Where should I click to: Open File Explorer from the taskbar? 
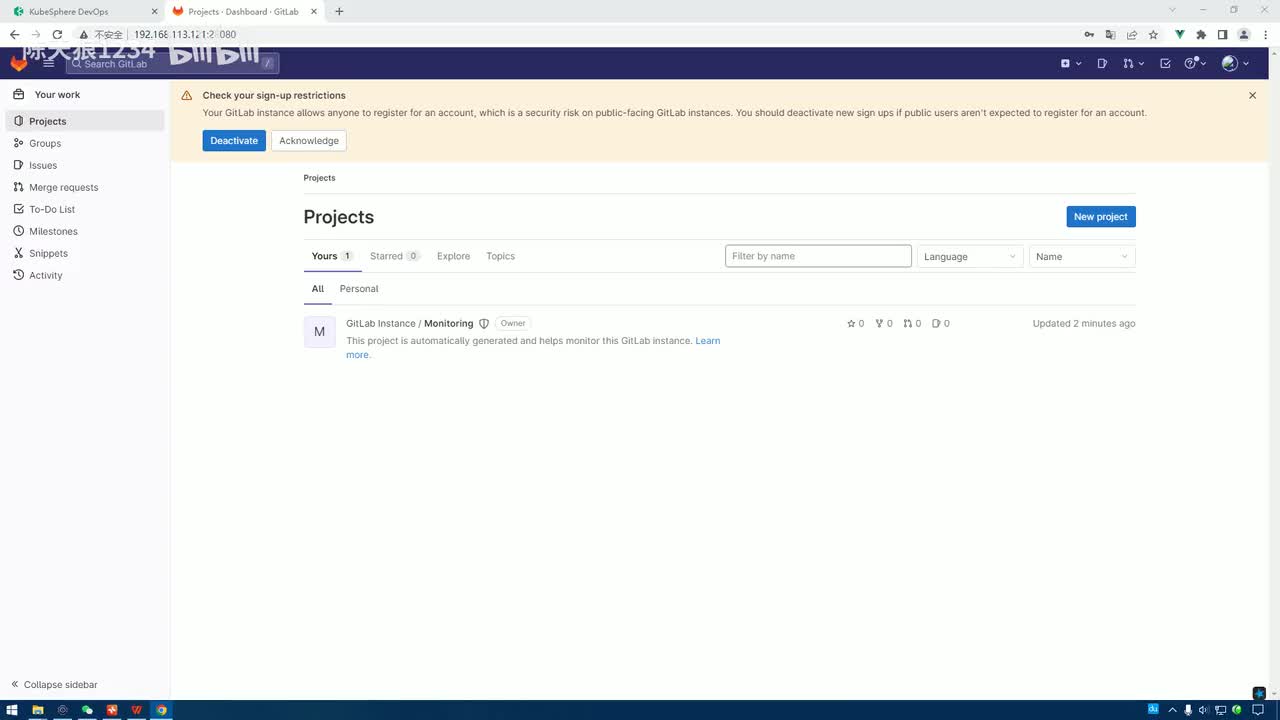[38, 710]
